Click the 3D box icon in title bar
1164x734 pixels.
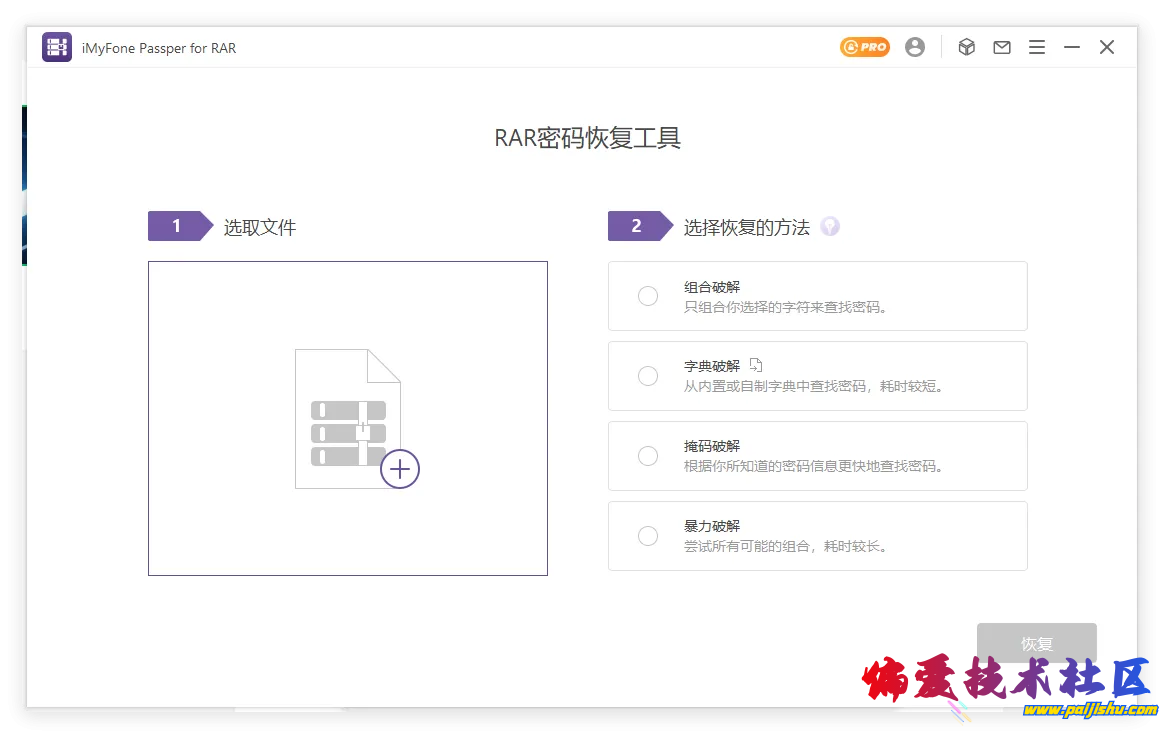point(966,47)
